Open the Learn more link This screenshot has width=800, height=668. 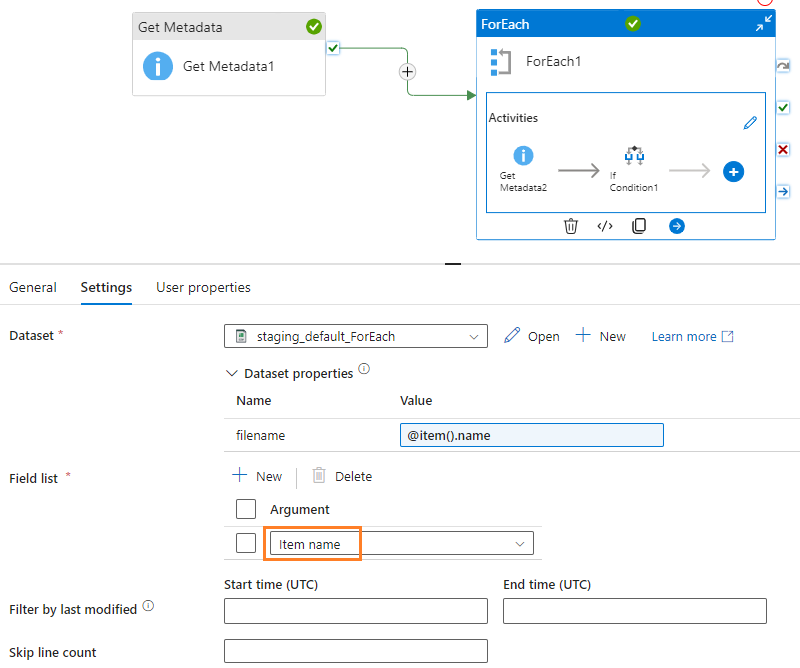[x=692, y=337]
